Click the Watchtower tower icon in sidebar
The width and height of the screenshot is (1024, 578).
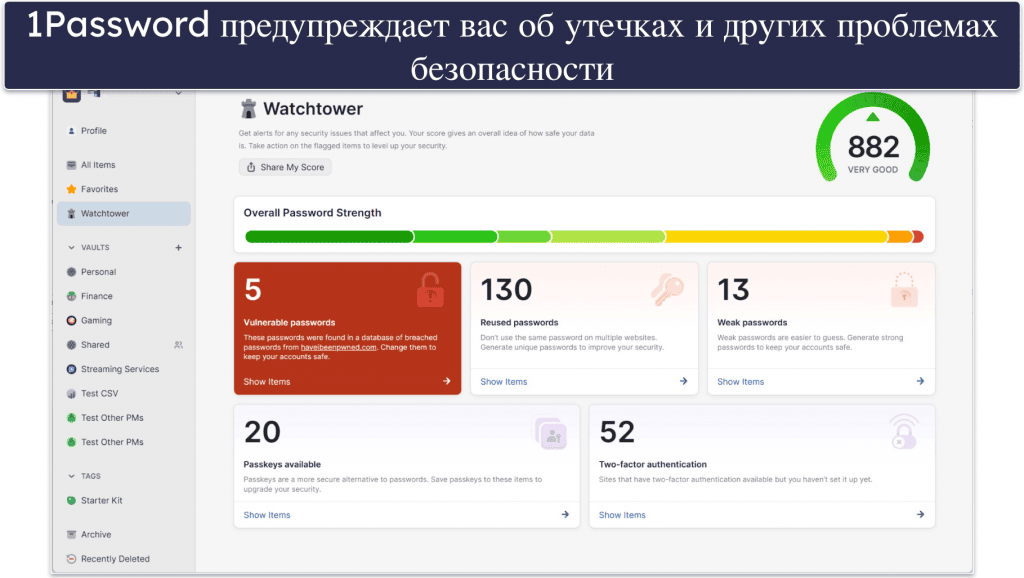point(71,214)
